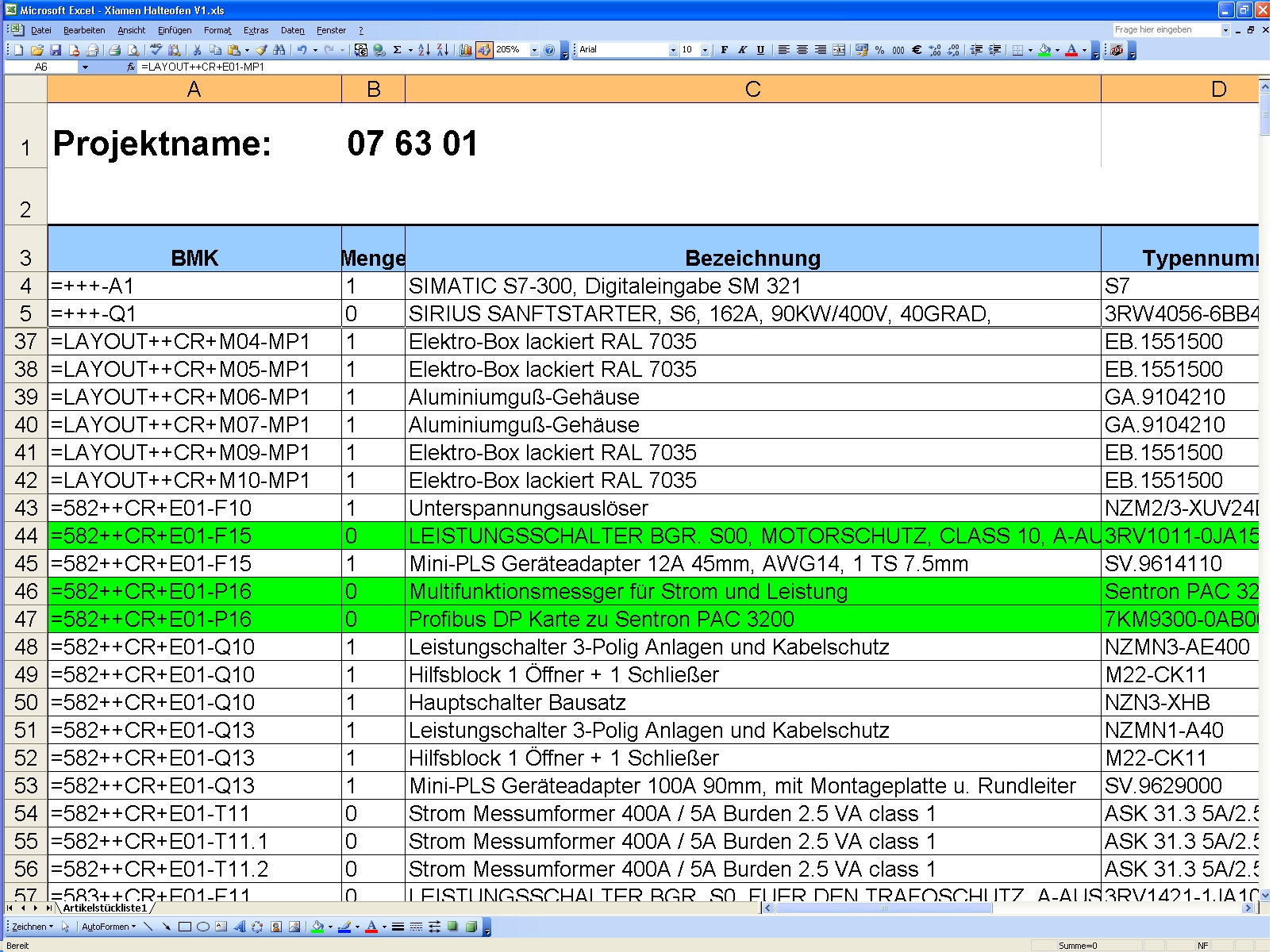The height and width of the screenshot is (952, 1273).
Task: Sort ascending A to Z
Action: 425,50
